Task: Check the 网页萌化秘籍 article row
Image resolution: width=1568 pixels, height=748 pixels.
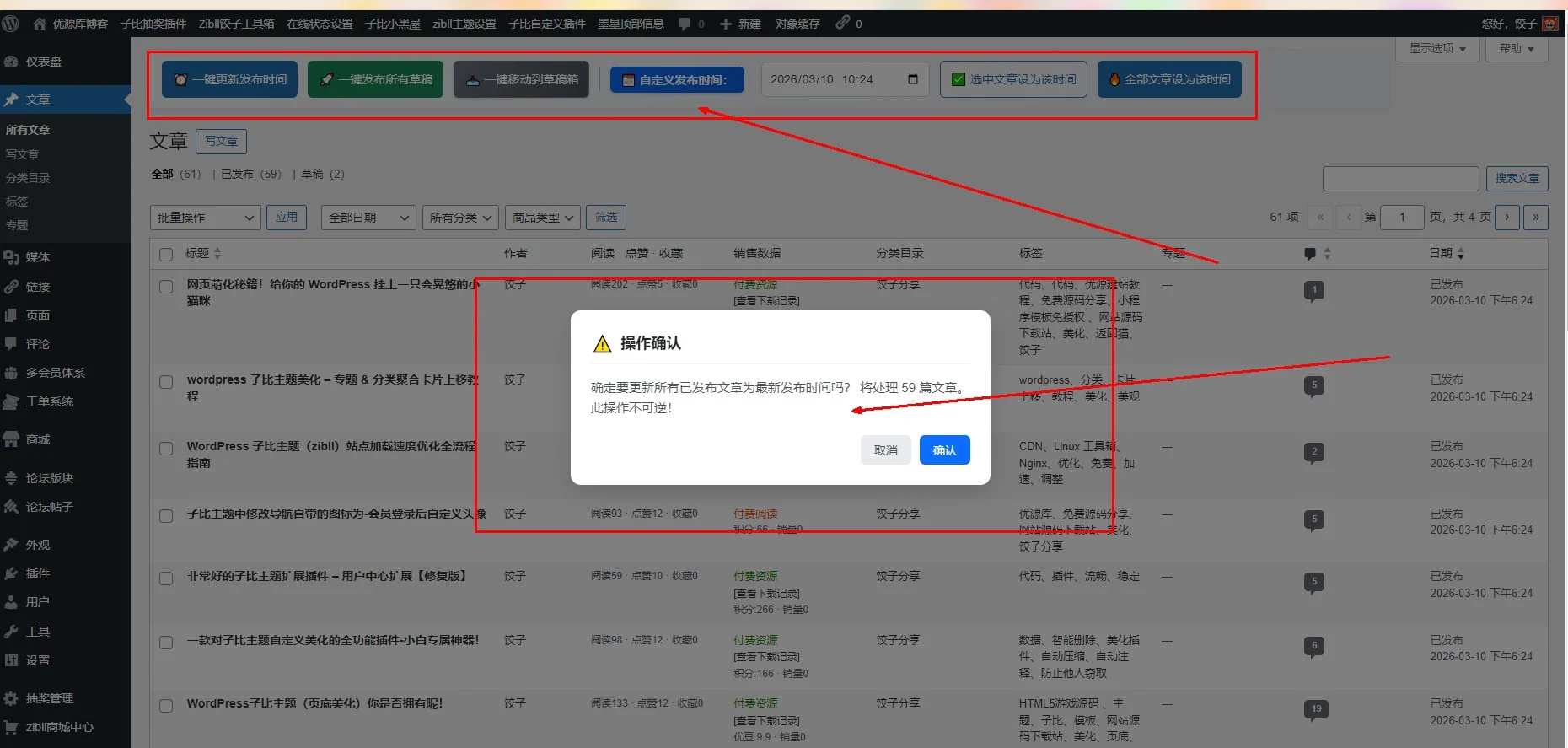Action: click(166, 287)
